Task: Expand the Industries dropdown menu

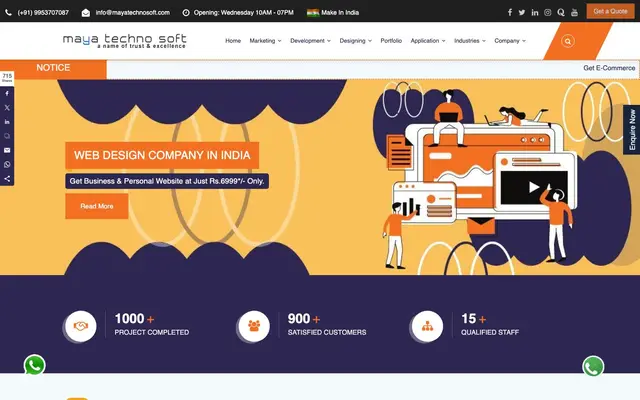Action: 470,41
